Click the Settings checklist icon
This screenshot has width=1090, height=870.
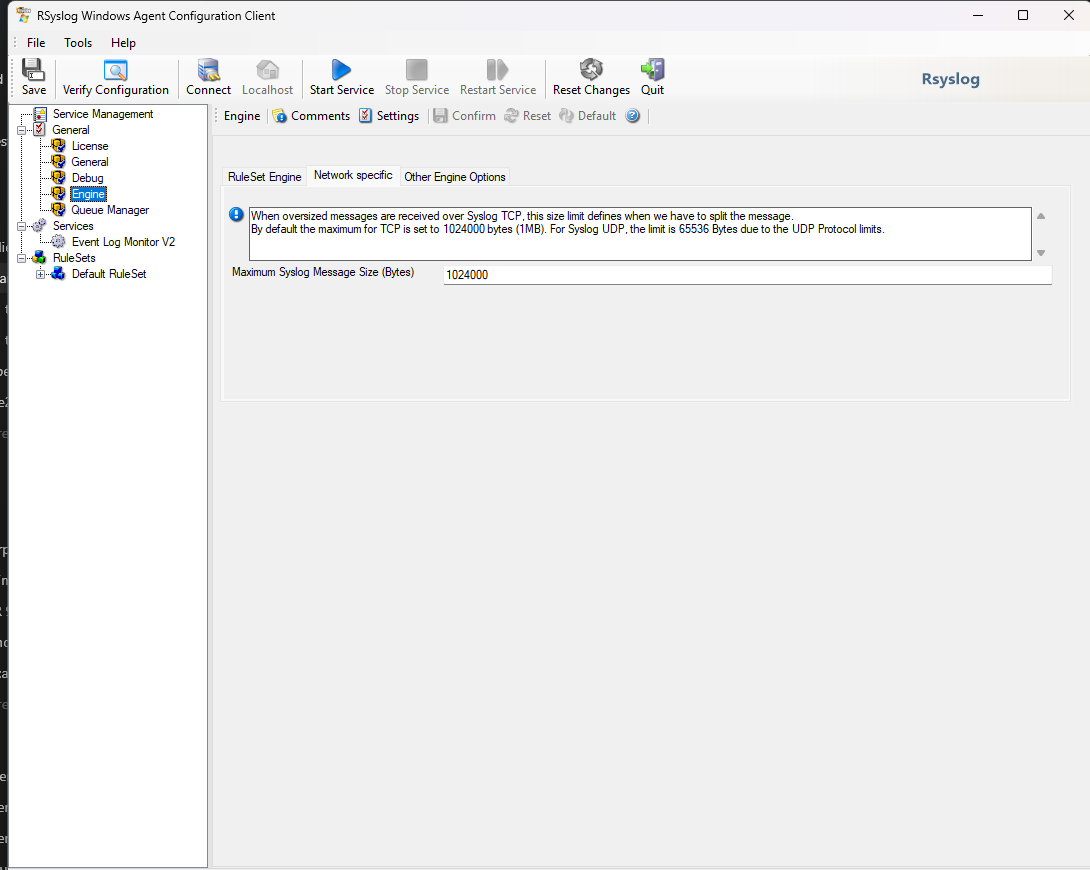point(366,116)
